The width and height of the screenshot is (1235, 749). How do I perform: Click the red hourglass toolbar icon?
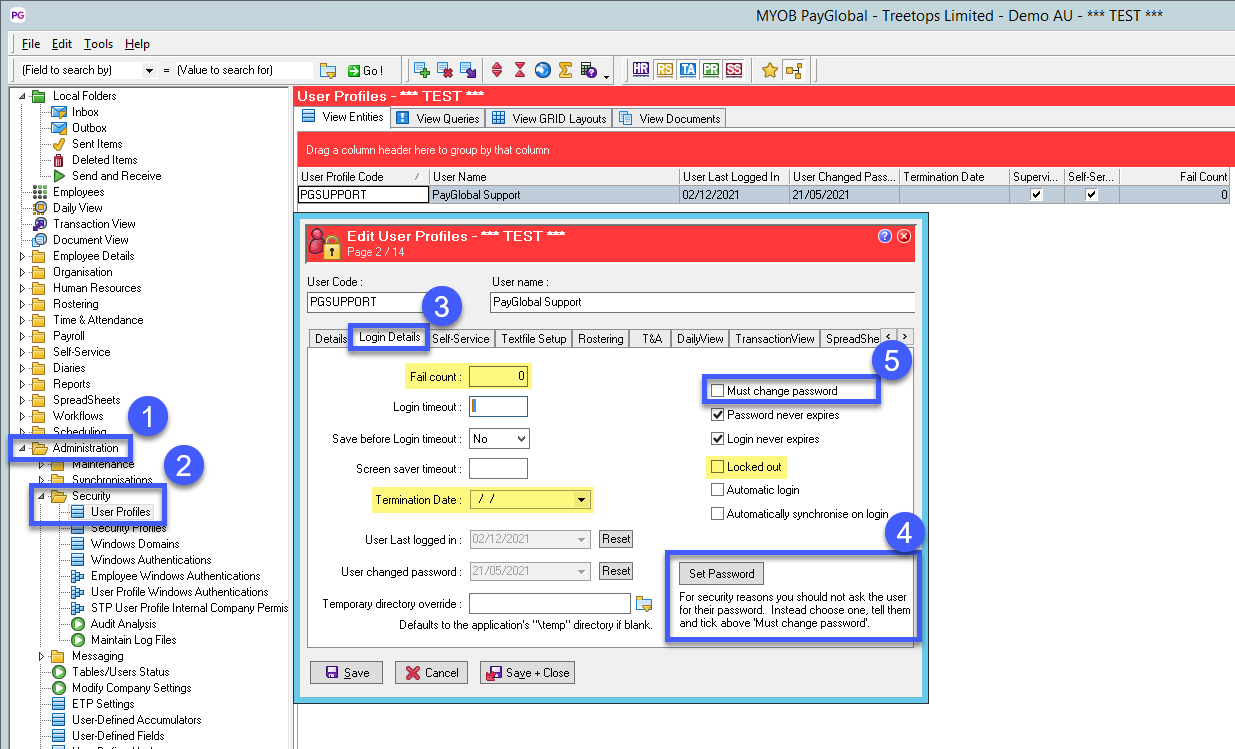520,70
